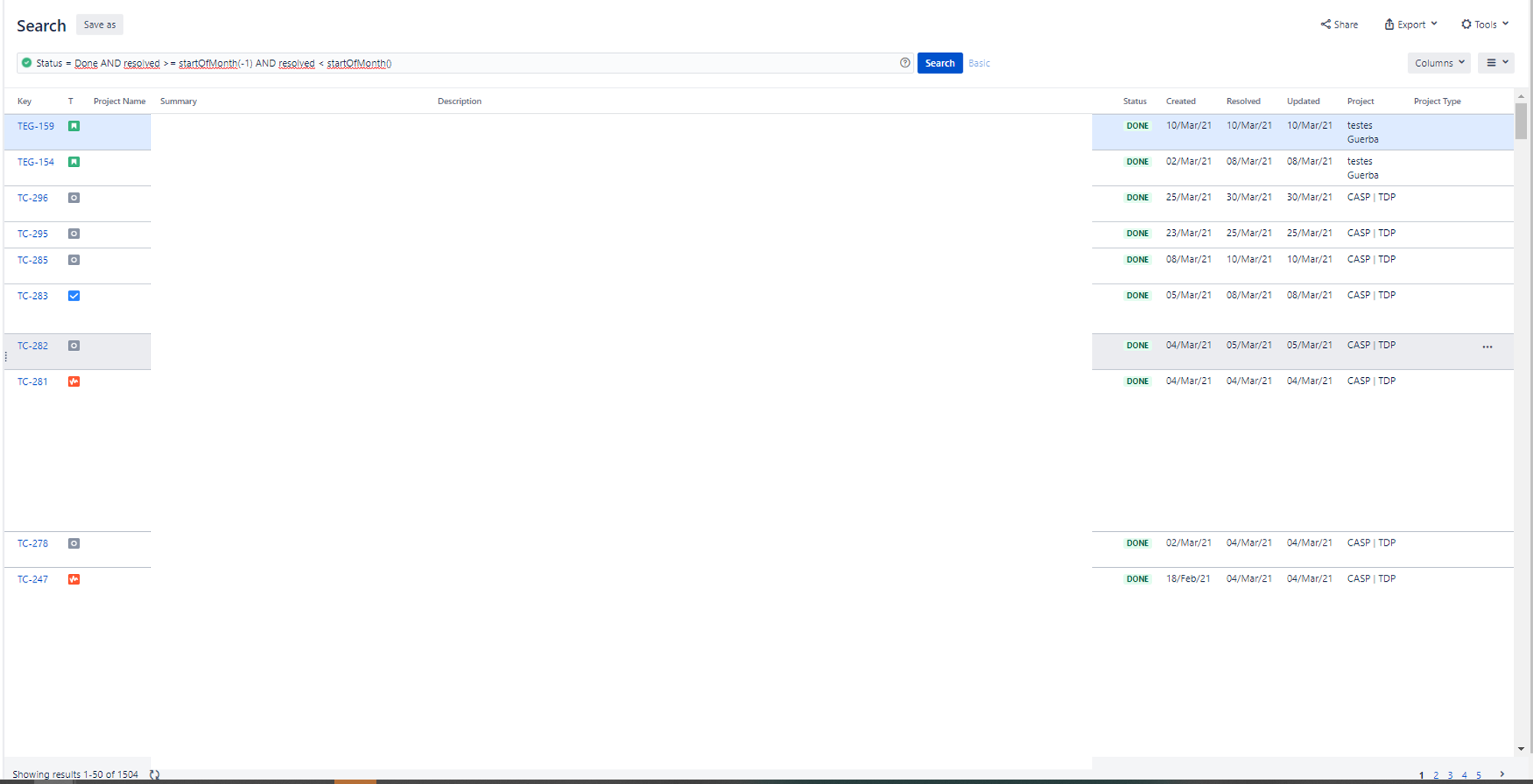The height and width of the screenshot is (784, 1533).
Task: Click the red incident icon for TC-247
Action: [74, 579]
